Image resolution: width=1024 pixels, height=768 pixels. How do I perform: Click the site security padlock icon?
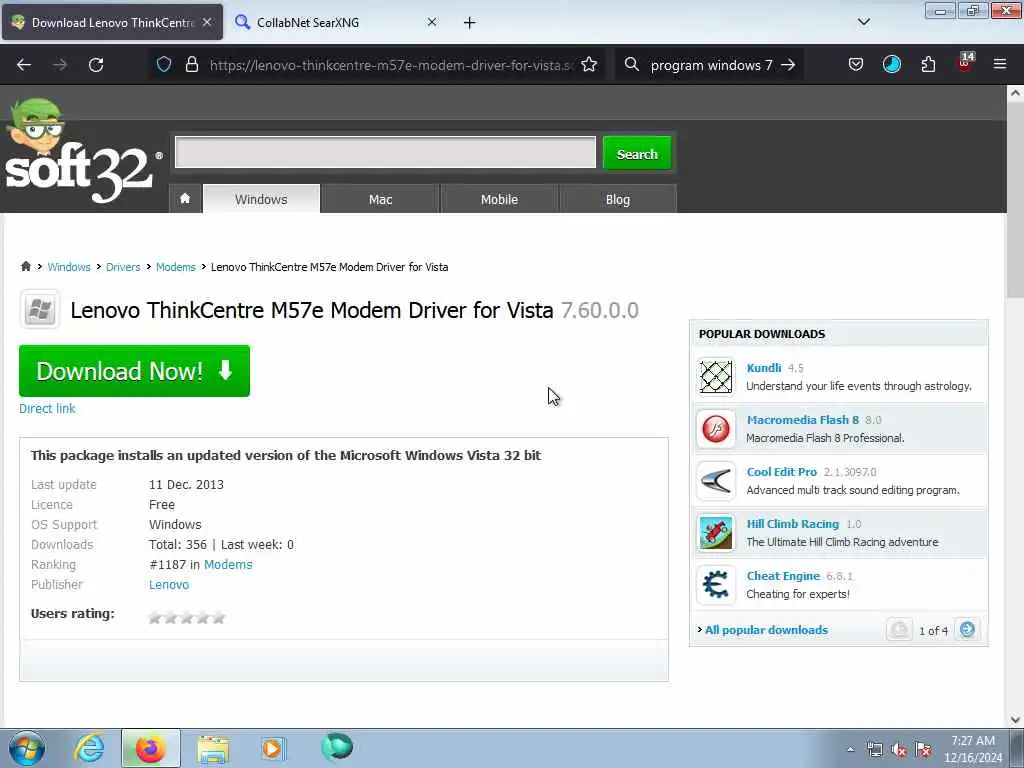coord(191,64)
